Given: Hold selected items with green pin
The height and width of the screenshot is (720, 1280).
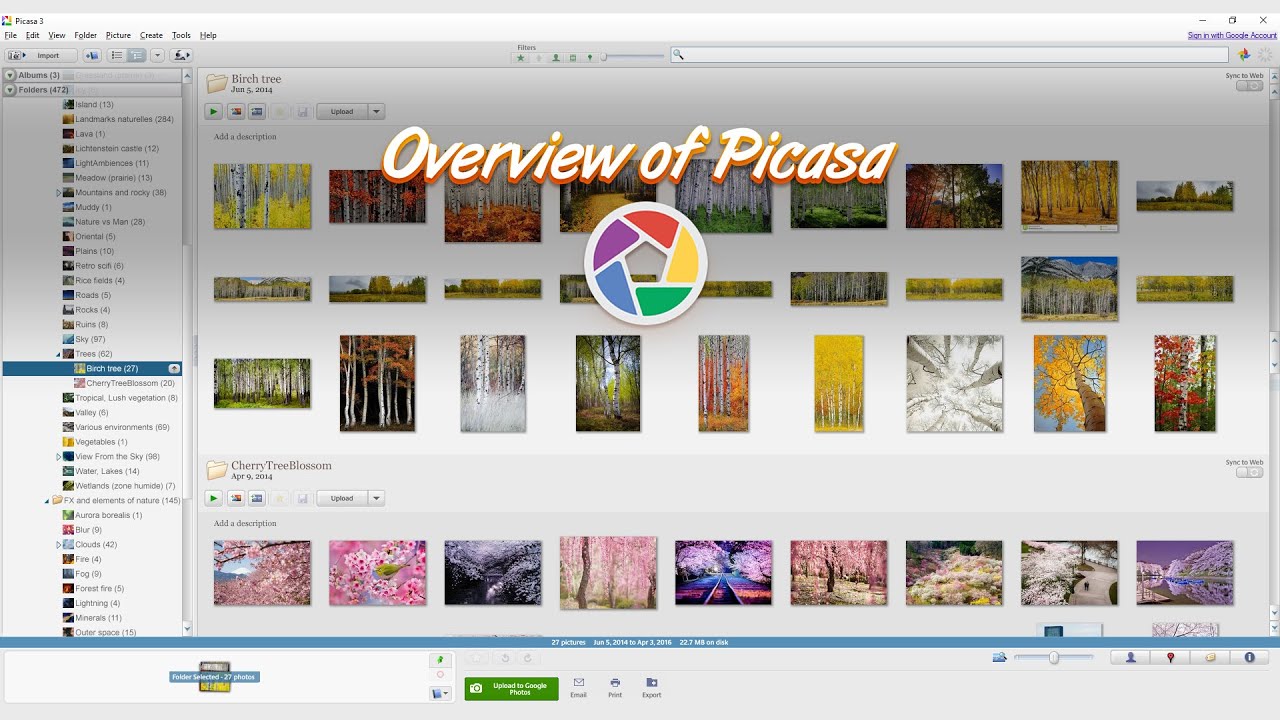Looking at the screenshot, I should pyautogui.click(x=440, y=660).
